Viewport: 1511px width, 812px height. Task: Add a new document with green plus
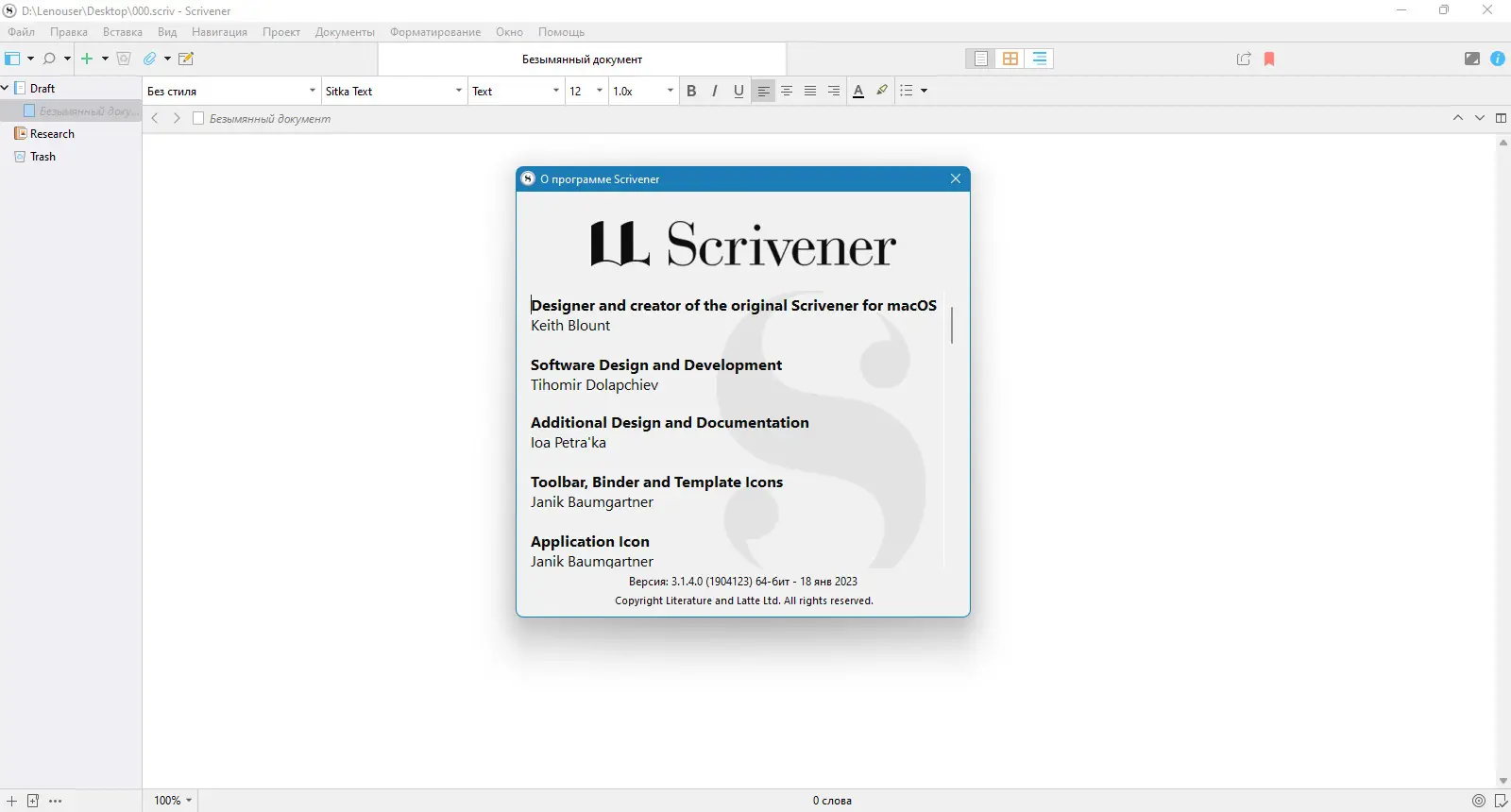point(87,59)
